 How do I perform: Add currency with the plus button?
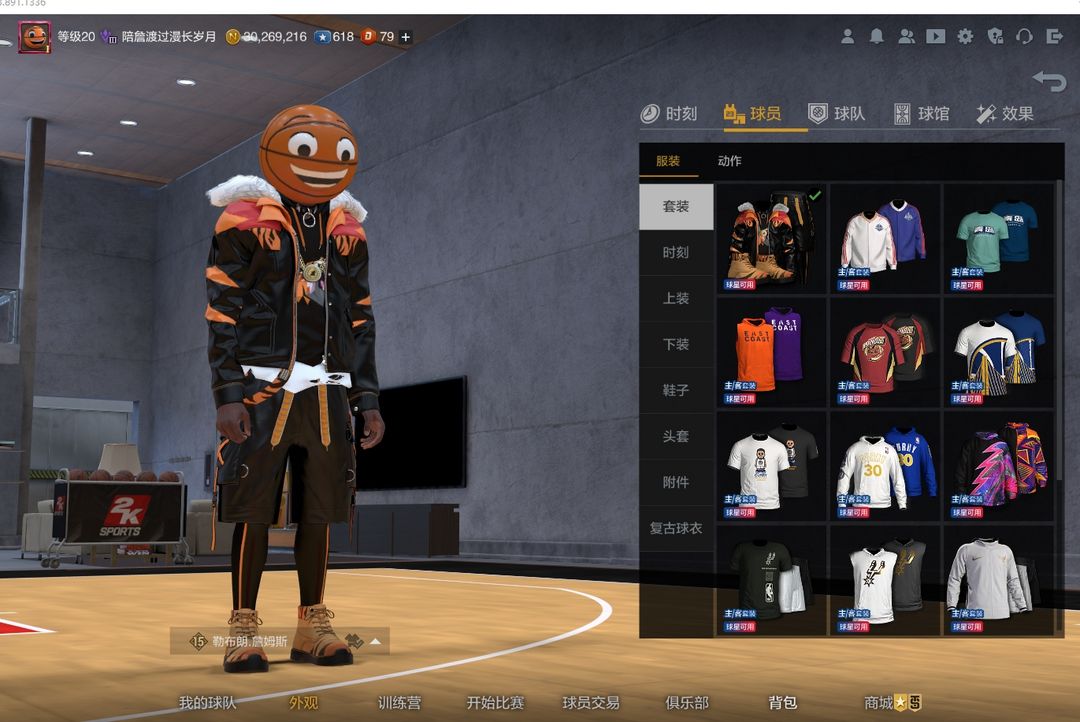406,37
